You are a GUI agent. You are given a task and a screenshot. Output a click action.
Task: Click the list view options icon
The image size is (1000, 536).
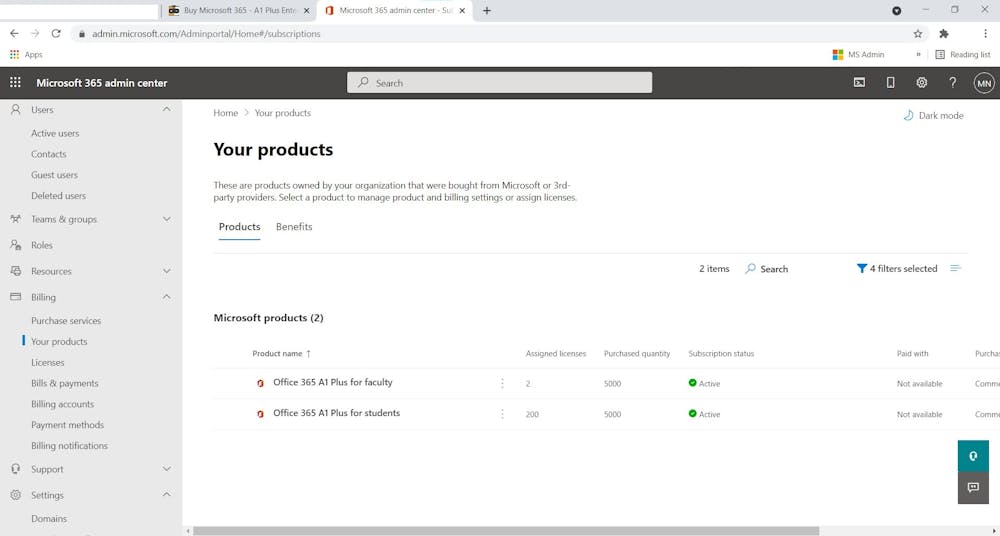(x=955, y=268)
